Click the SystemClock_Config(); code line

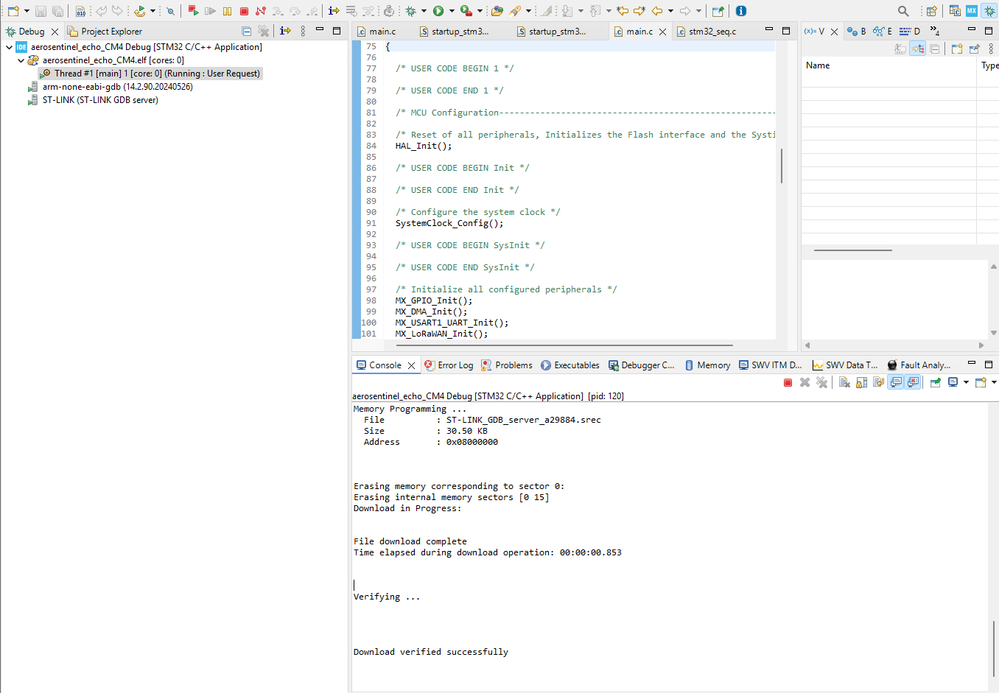pos(449,223)
